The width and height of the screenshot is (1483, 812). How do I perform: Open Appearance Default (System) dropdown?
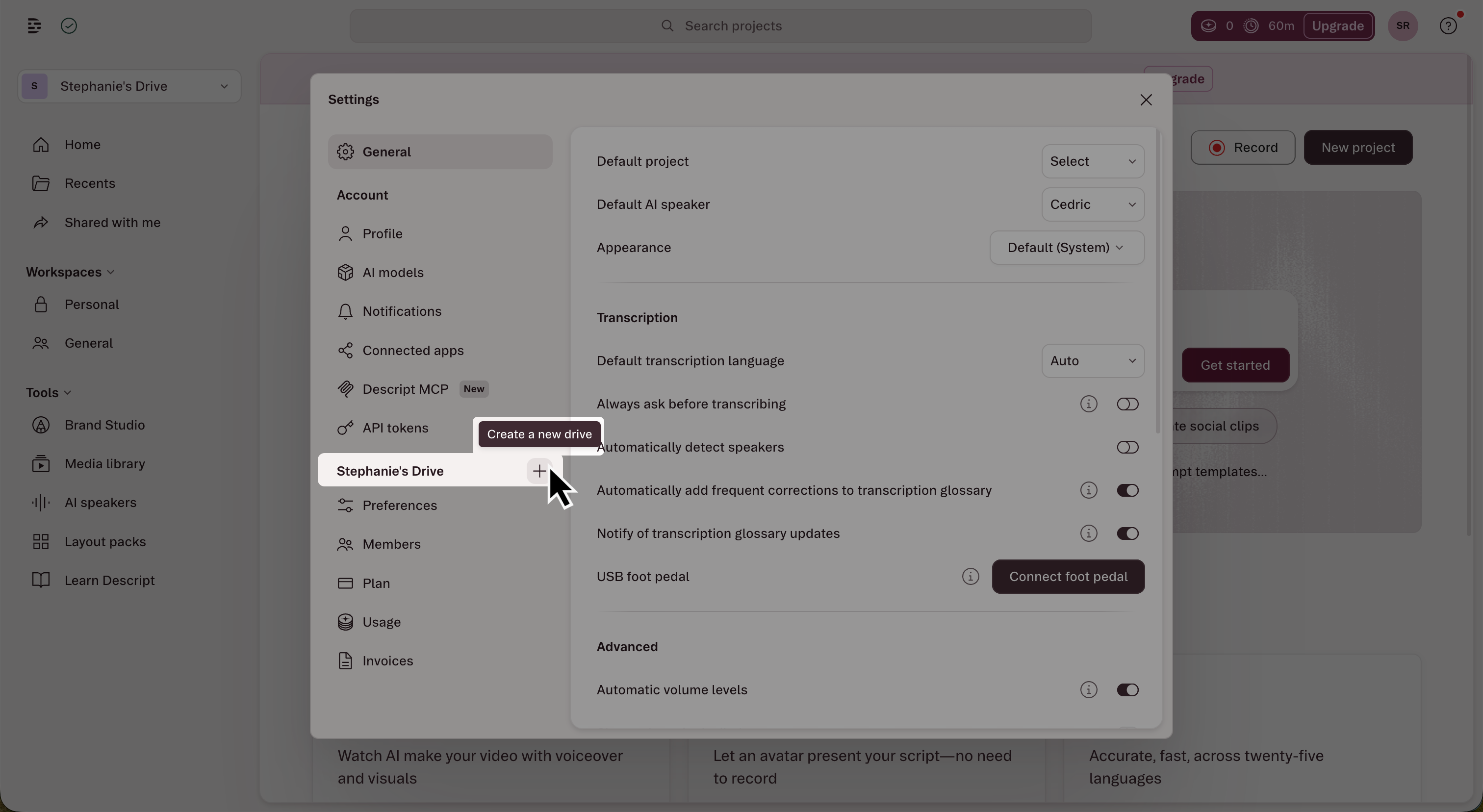pos(1067,248)
